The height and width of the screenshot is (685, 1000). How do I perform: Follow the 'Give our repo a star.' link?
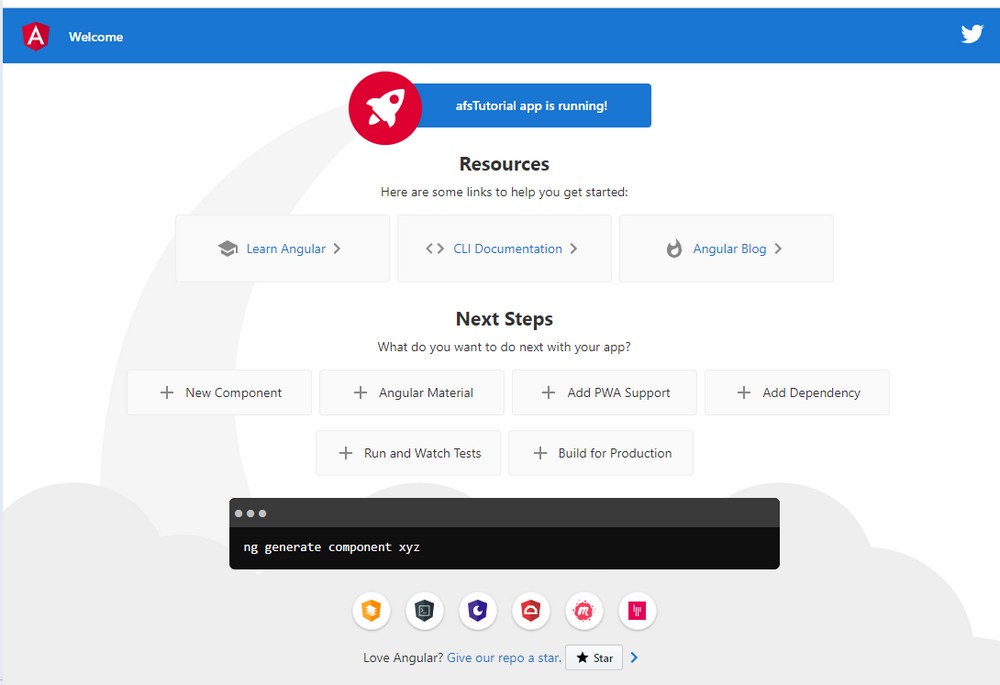tap(504, 658)
